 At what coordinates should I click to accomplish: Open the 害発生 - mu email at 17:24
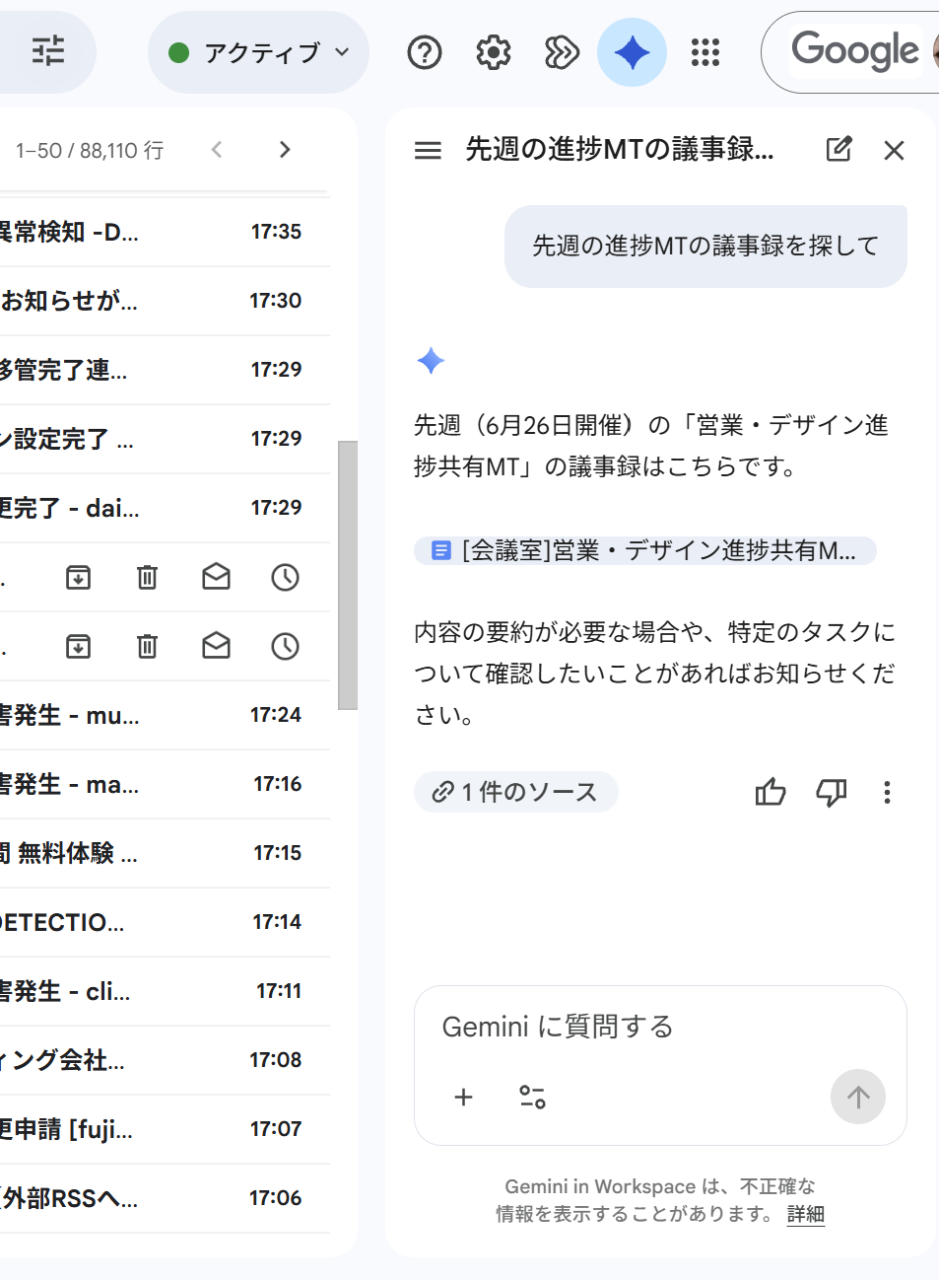[x=165, y=715]
